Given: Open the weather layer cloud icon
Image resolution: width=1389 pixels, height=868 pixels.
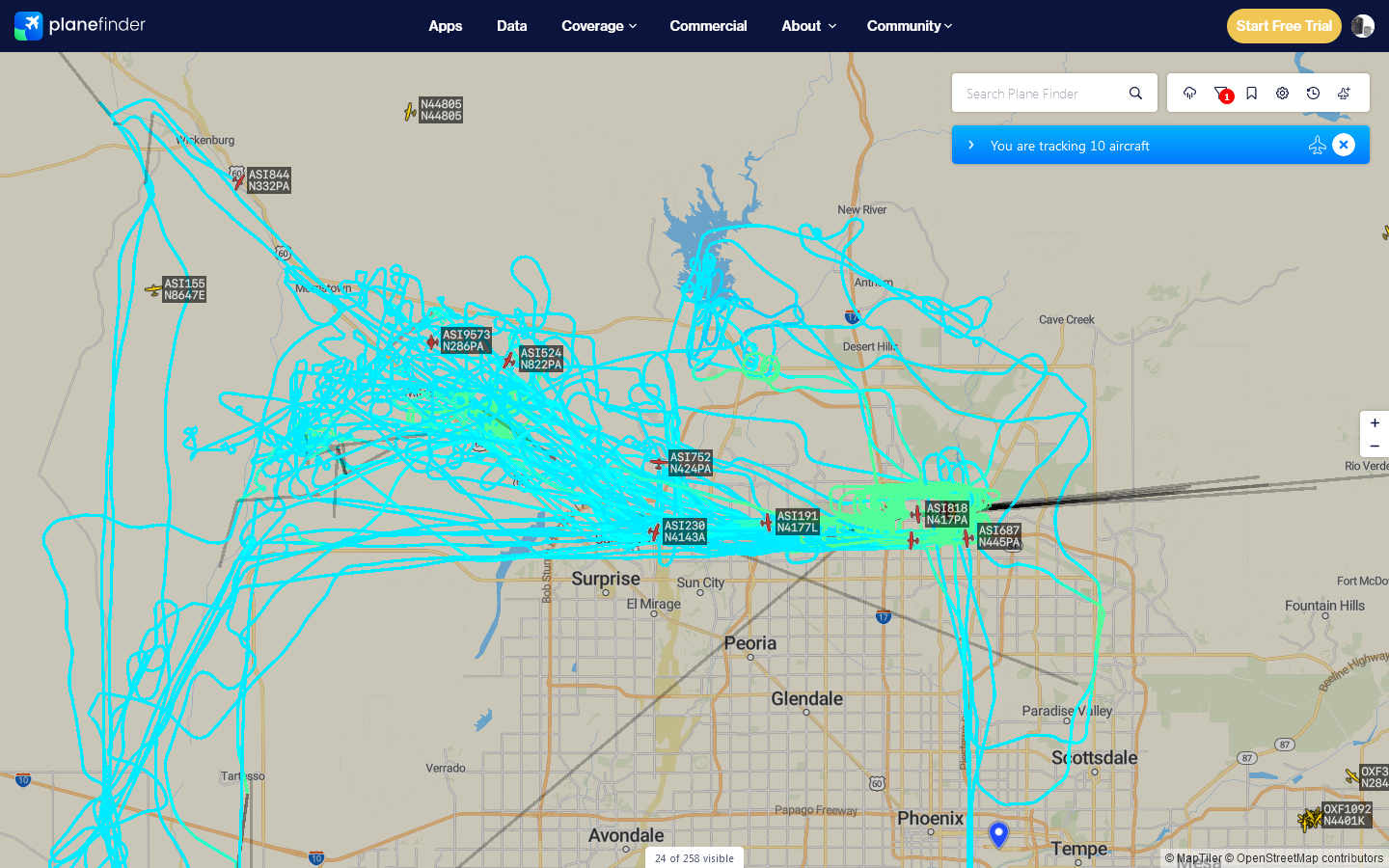Looking at the screenshot, I should [x=1189, y=94].
